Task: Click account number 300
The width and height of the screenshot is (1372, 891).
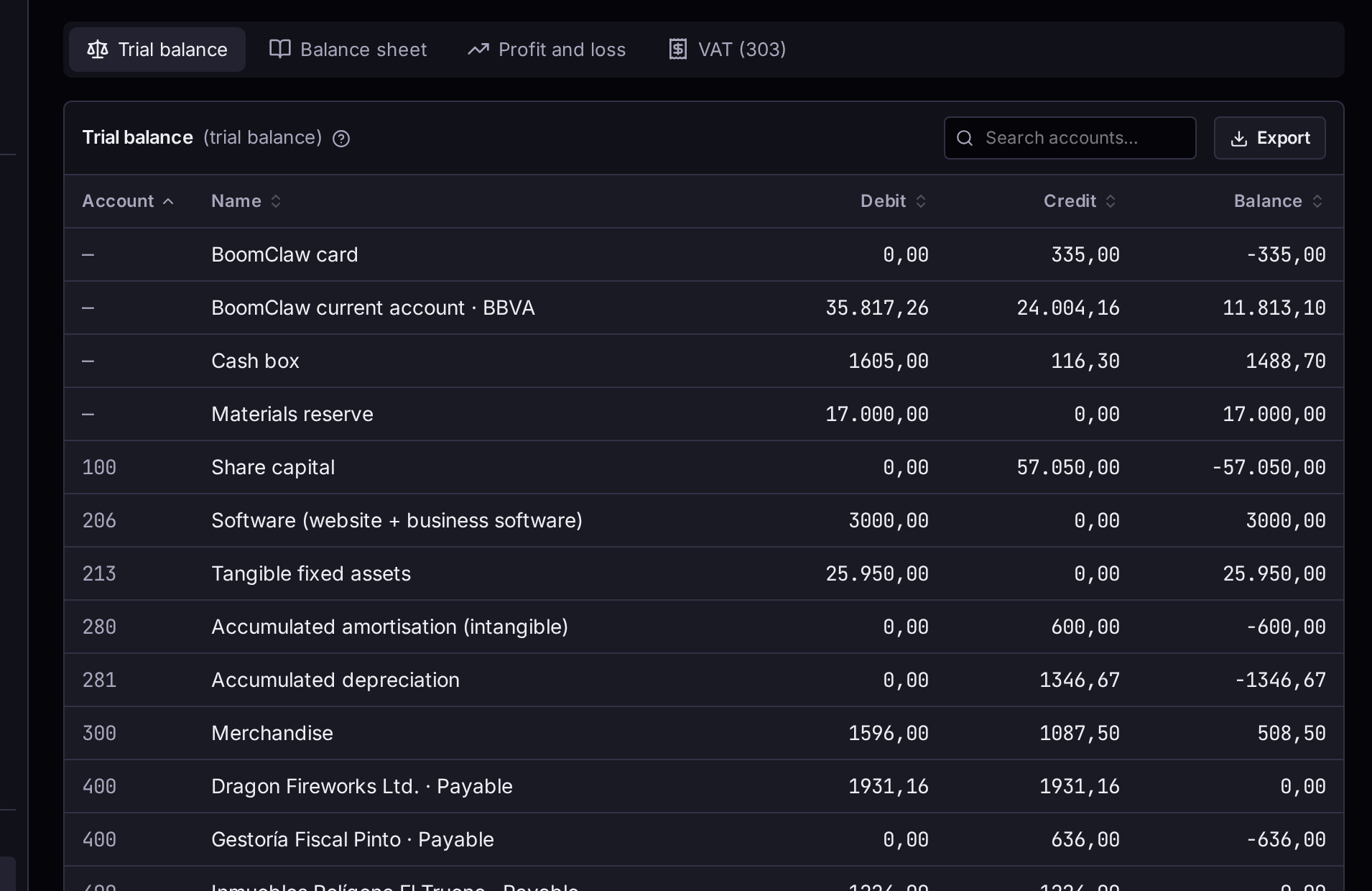Action: [x=99, y=734]
